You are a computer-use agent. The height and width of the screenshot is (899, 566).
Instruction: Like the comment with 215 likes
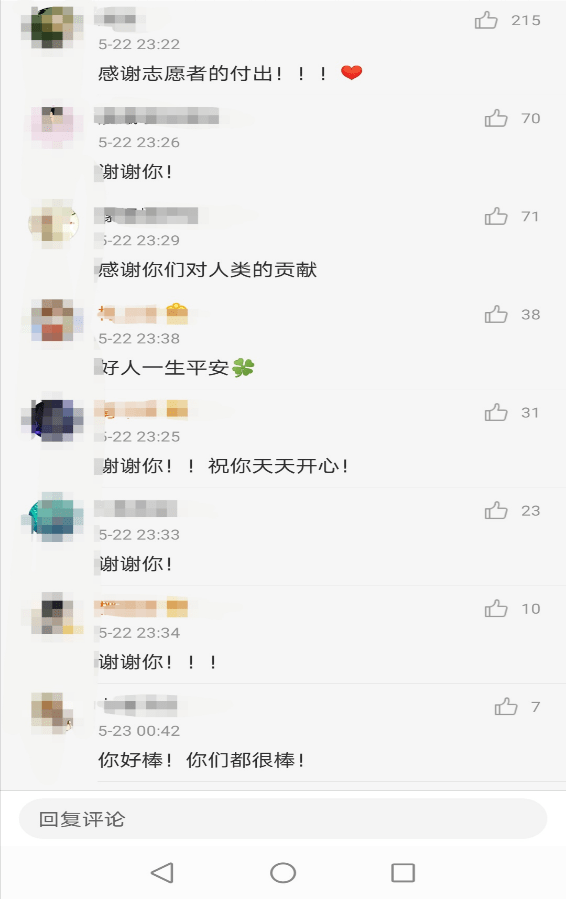486,20
